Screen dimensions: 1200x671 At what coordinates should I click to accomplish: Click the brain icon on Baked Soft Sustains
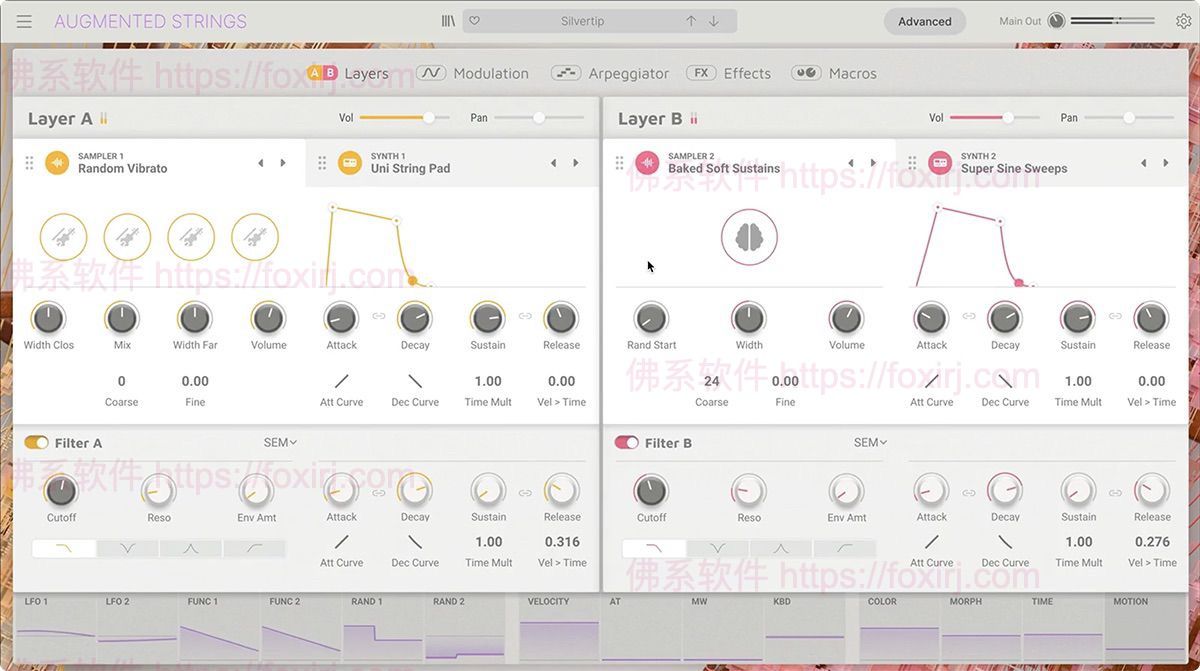(749, 237)
